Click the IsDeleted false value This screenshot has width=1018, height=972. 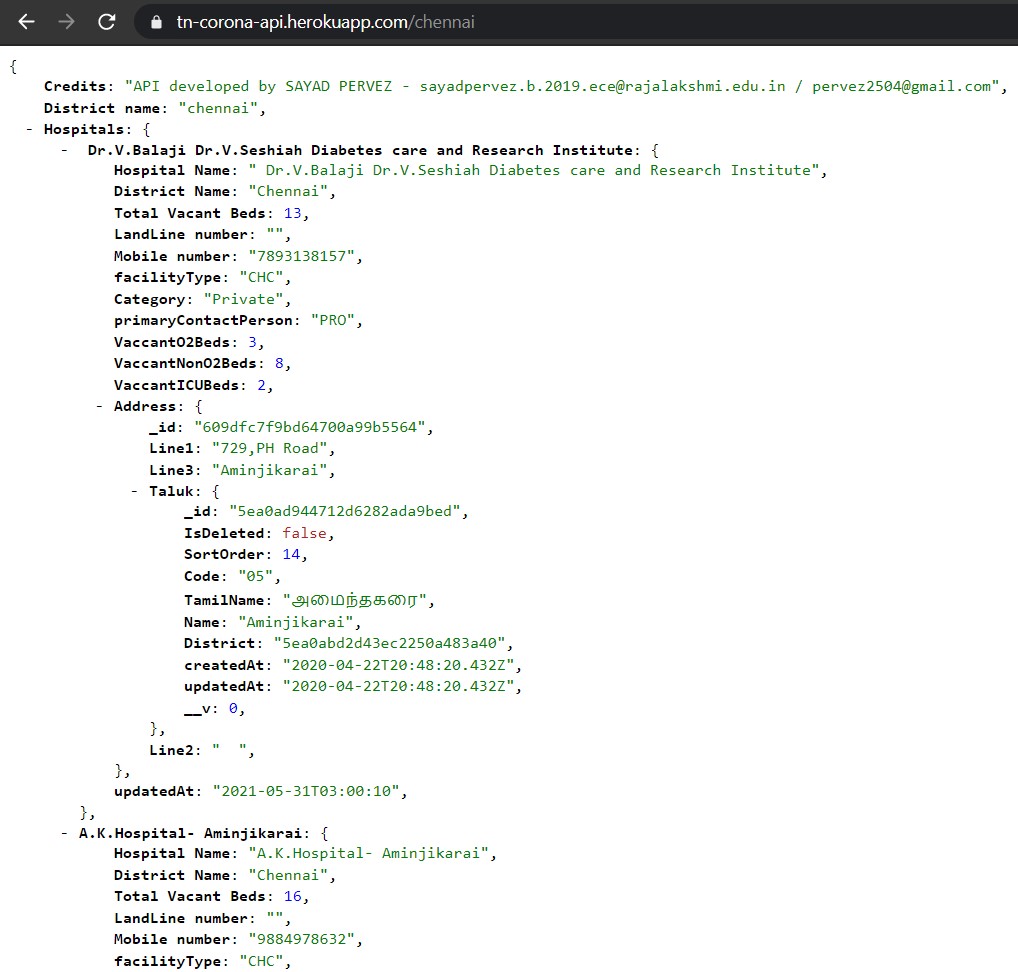pyautogui.click(x=303, y=533)
